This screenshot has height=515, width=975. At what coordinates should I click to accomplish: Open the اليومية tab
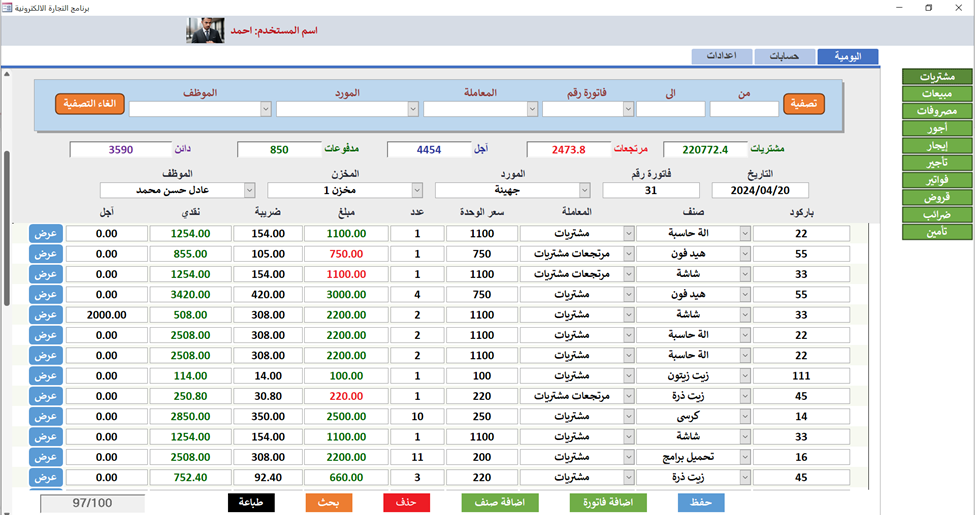[848, 57]
